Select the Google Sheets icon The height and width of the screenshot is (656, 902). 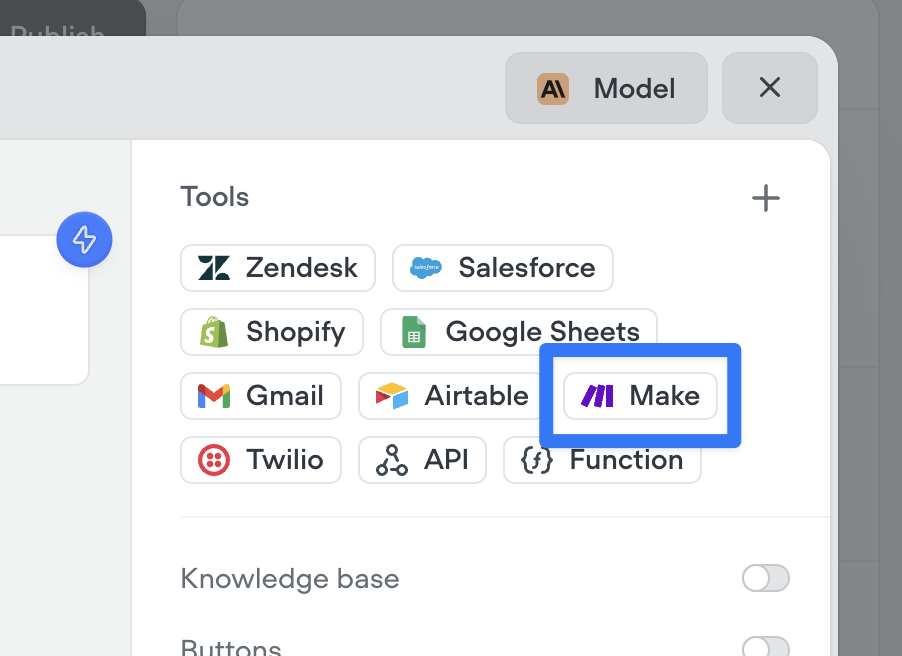(x=415, y=332)
